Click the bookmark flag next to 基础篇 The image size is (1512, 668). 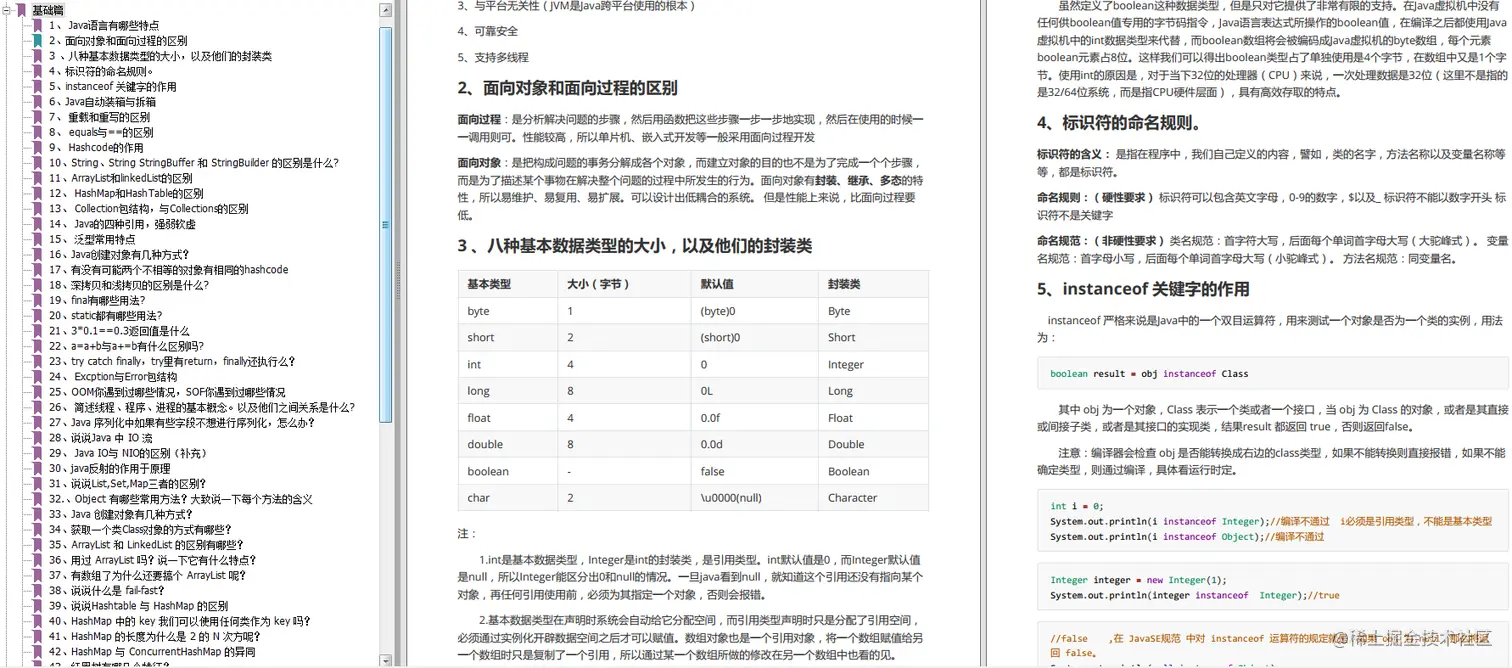coord(23,9)
